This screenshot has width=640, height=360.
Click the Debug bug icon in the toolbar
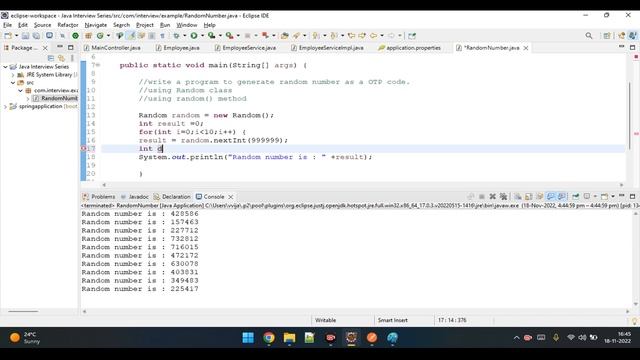pos(176,36)
